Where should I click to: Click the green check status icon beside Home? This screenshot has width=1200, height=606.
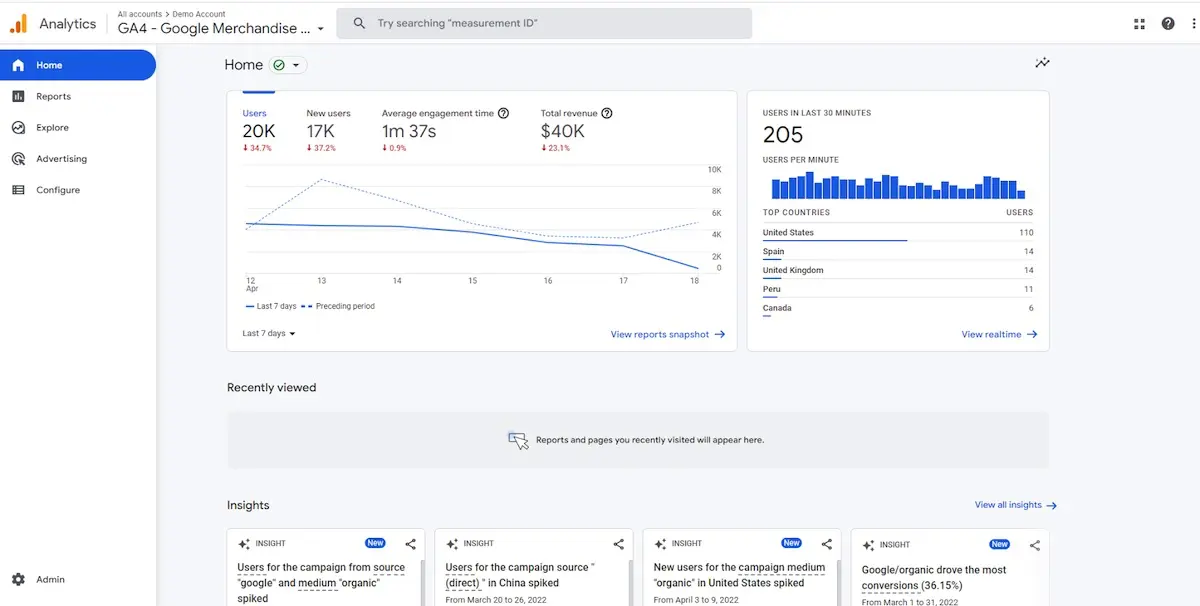click(x=279, y=65)
